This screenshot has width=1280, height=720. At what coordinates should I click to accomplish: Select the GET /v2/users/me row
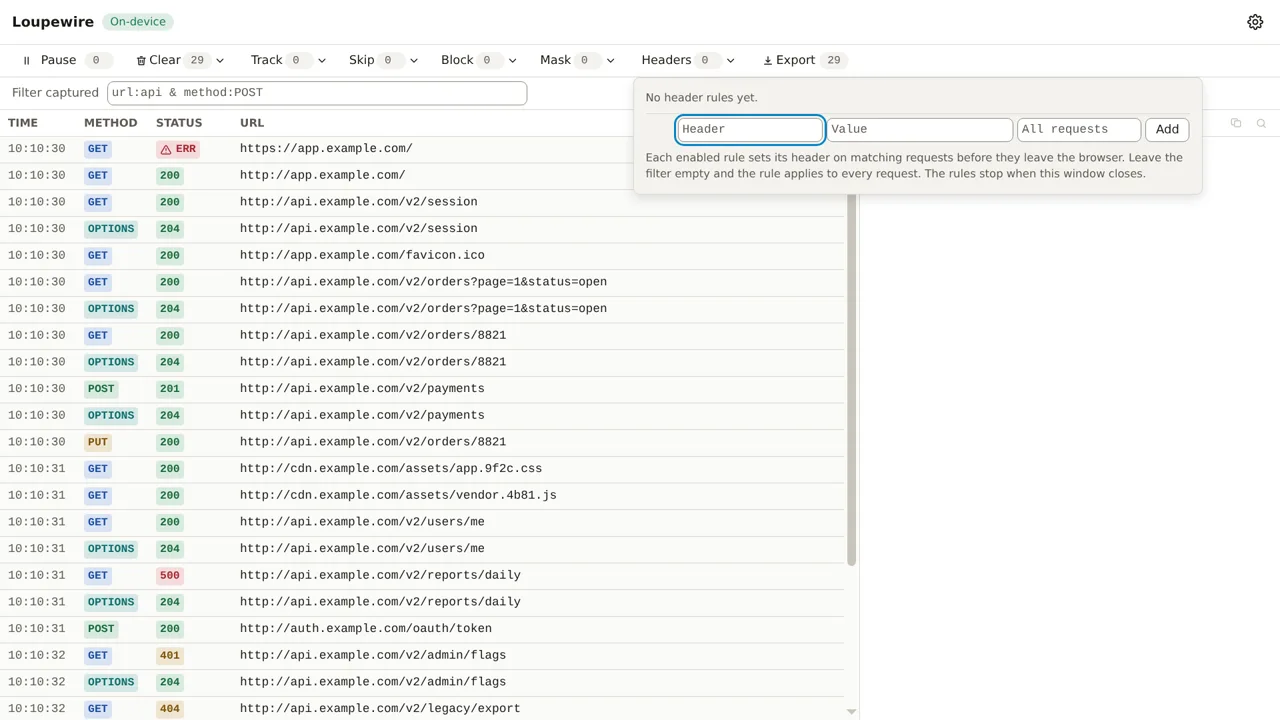pos(422,522)
